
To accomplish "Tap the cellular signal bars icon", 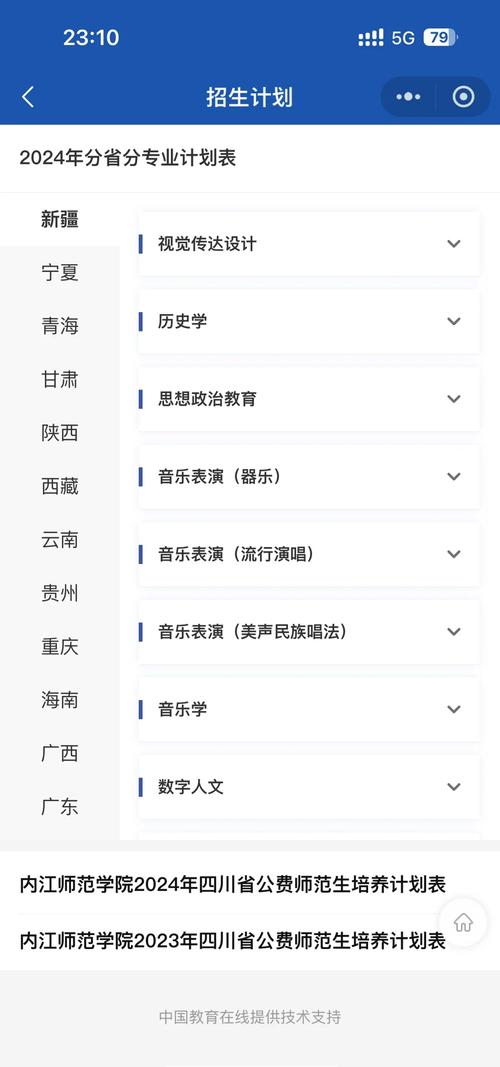I will (x=371, y=37).
